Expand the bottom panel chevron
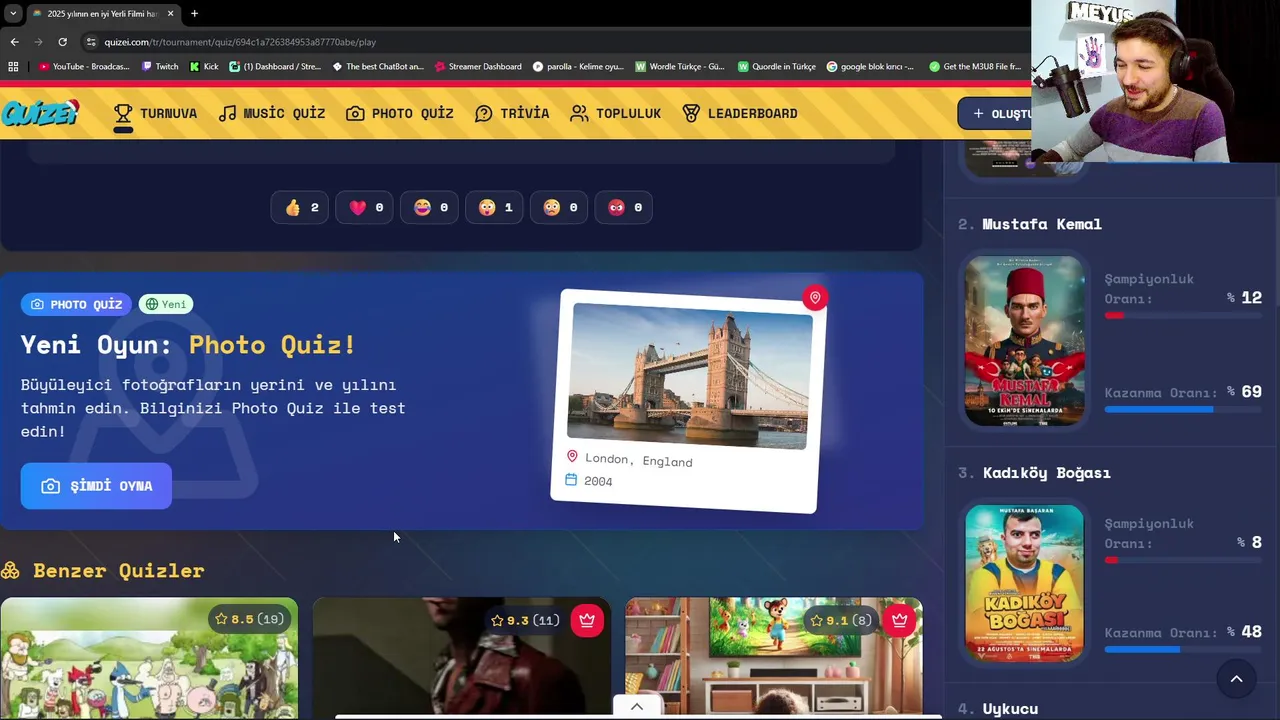The height and width of the screenshot is (720, 1280). click(x=636, y=706)
